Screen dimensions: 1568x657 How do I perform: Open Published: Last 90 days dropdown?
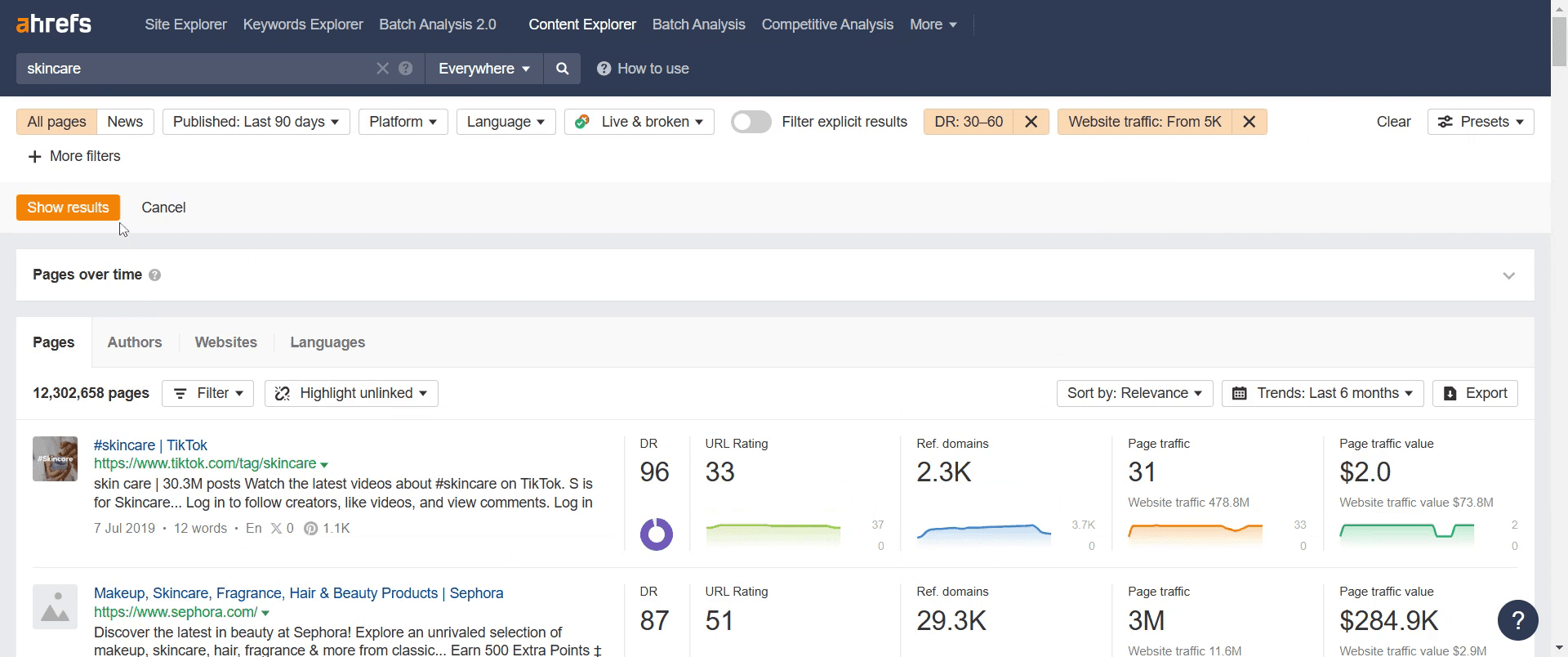click(x=256, y=122)
